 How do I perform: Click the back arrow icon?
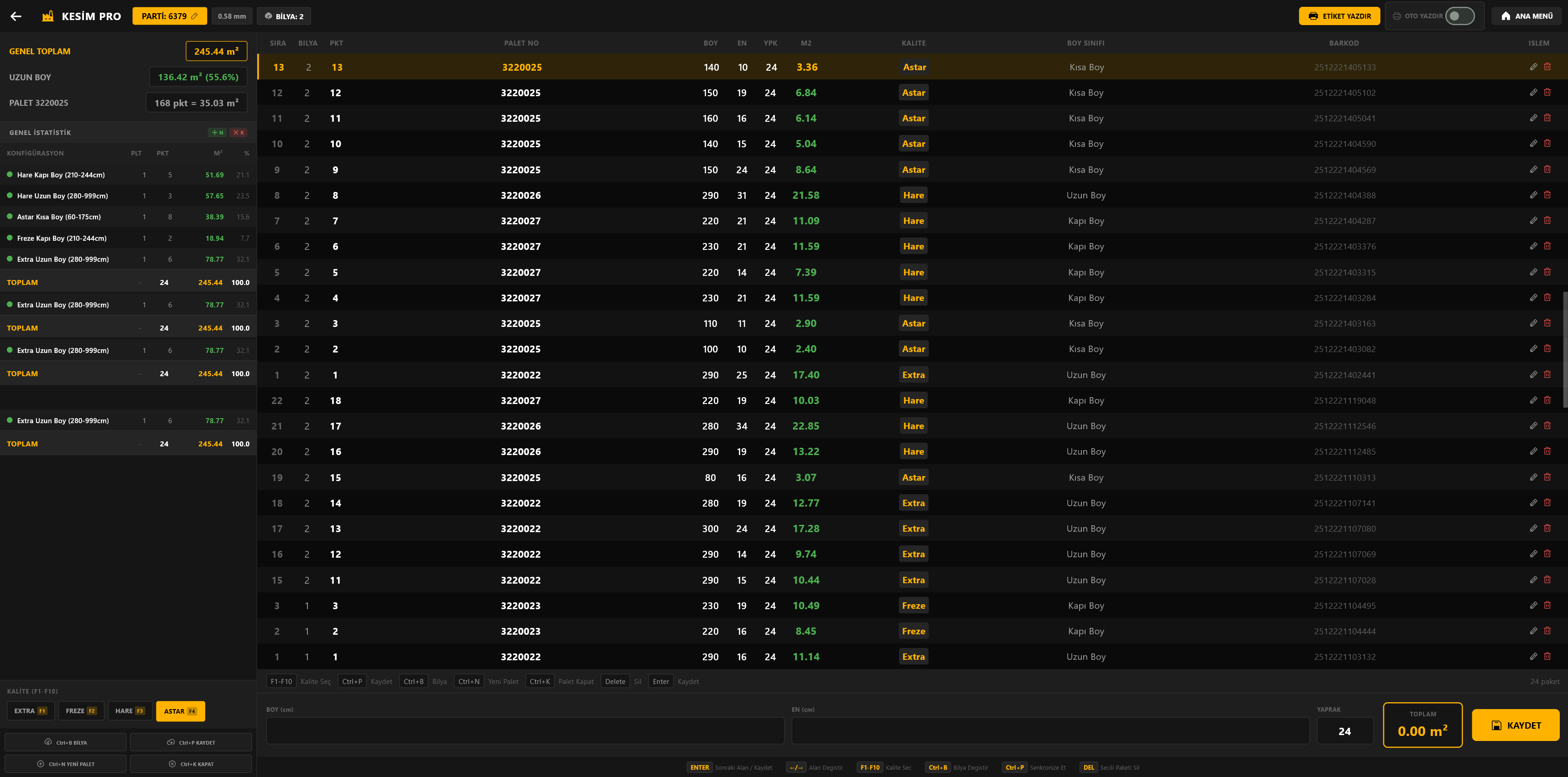(x=16, y=16)
